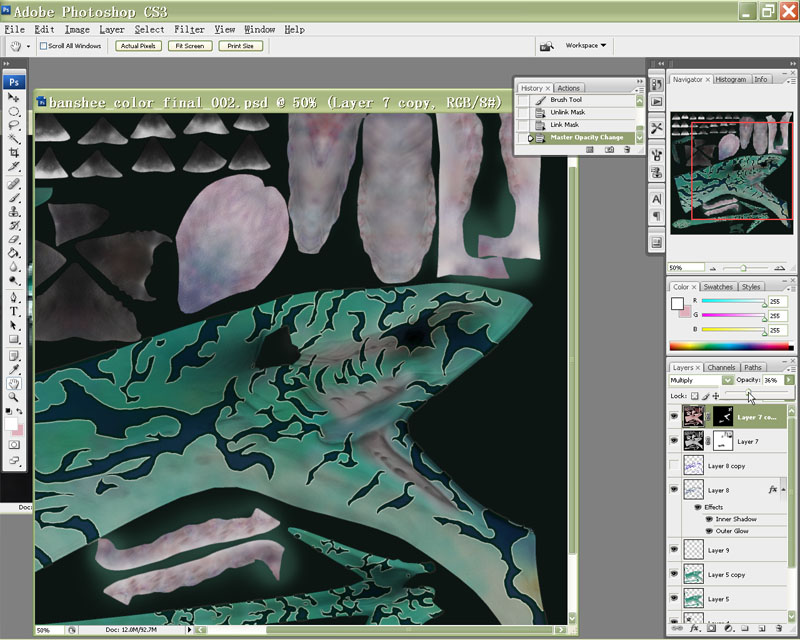Add a layer mask to the layer

point(711,628)
